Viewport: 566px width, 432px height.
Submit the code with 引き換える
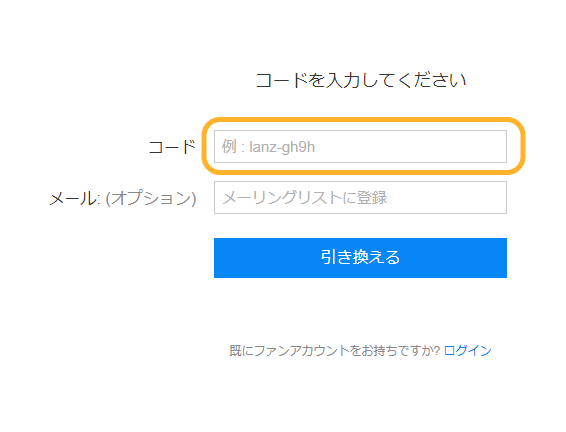[x=360, y=258]
